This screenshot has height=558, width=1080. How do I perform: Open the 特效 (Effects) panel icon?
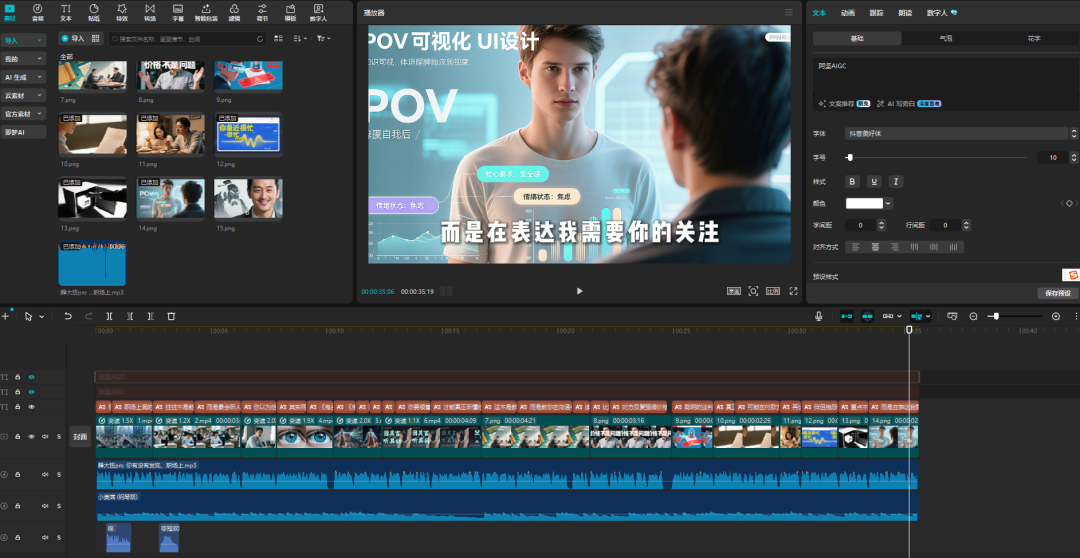tap(121, 12)
